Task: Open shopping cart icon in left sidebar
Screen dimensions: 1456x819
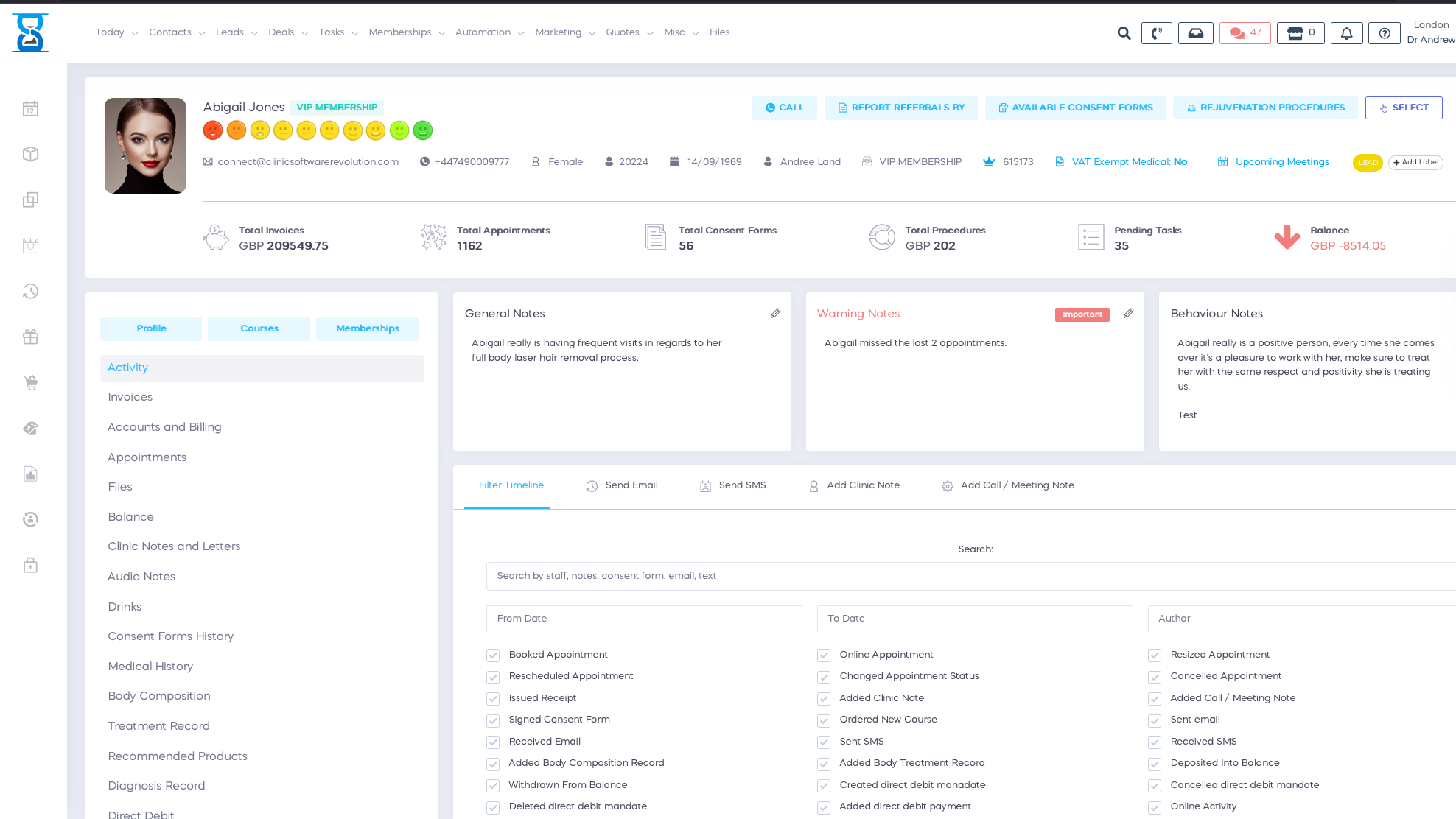Action: 30,382
